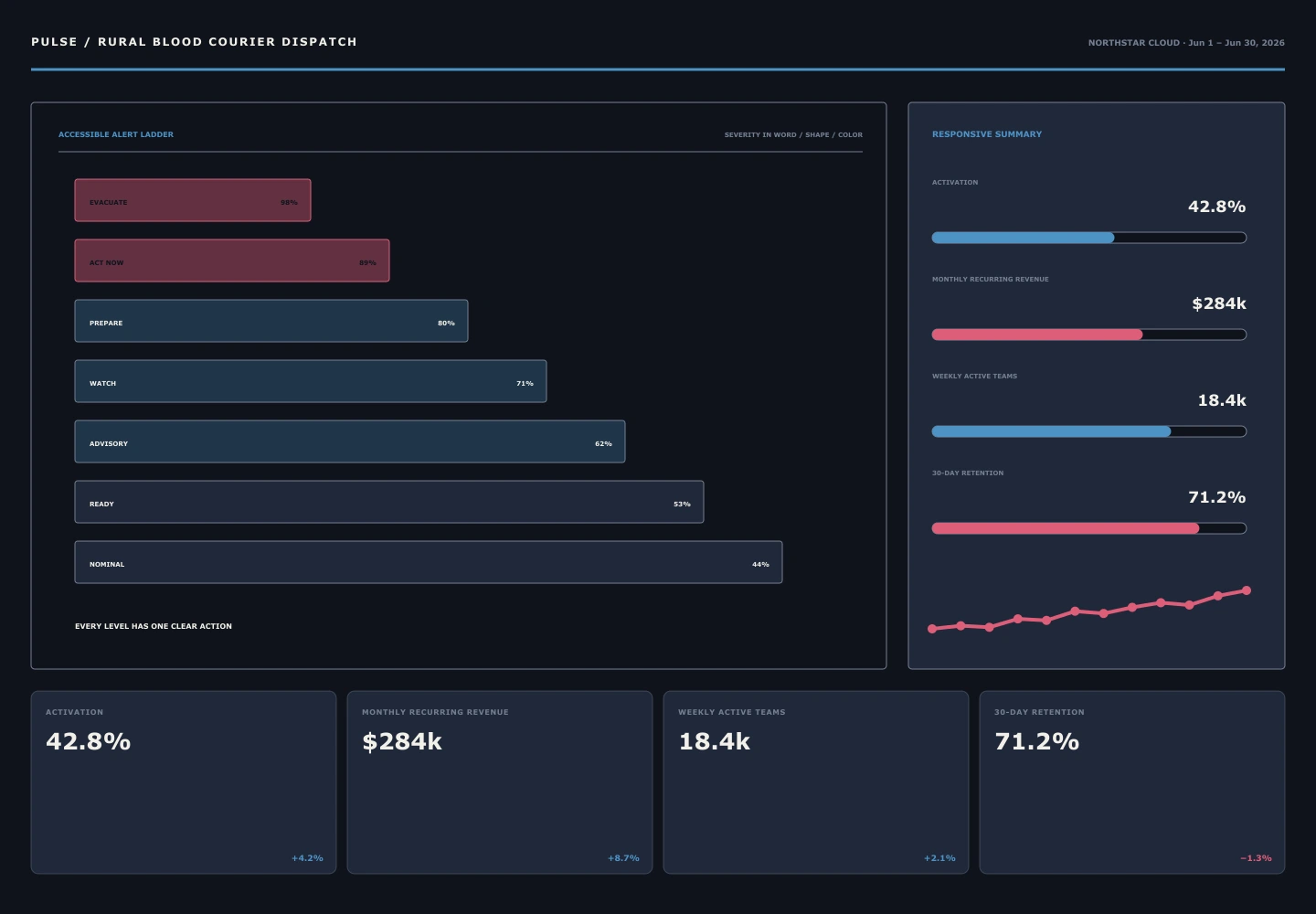Click the first point of the sparkline chart
1316x914 pixels.
click(x=932, y=629)
